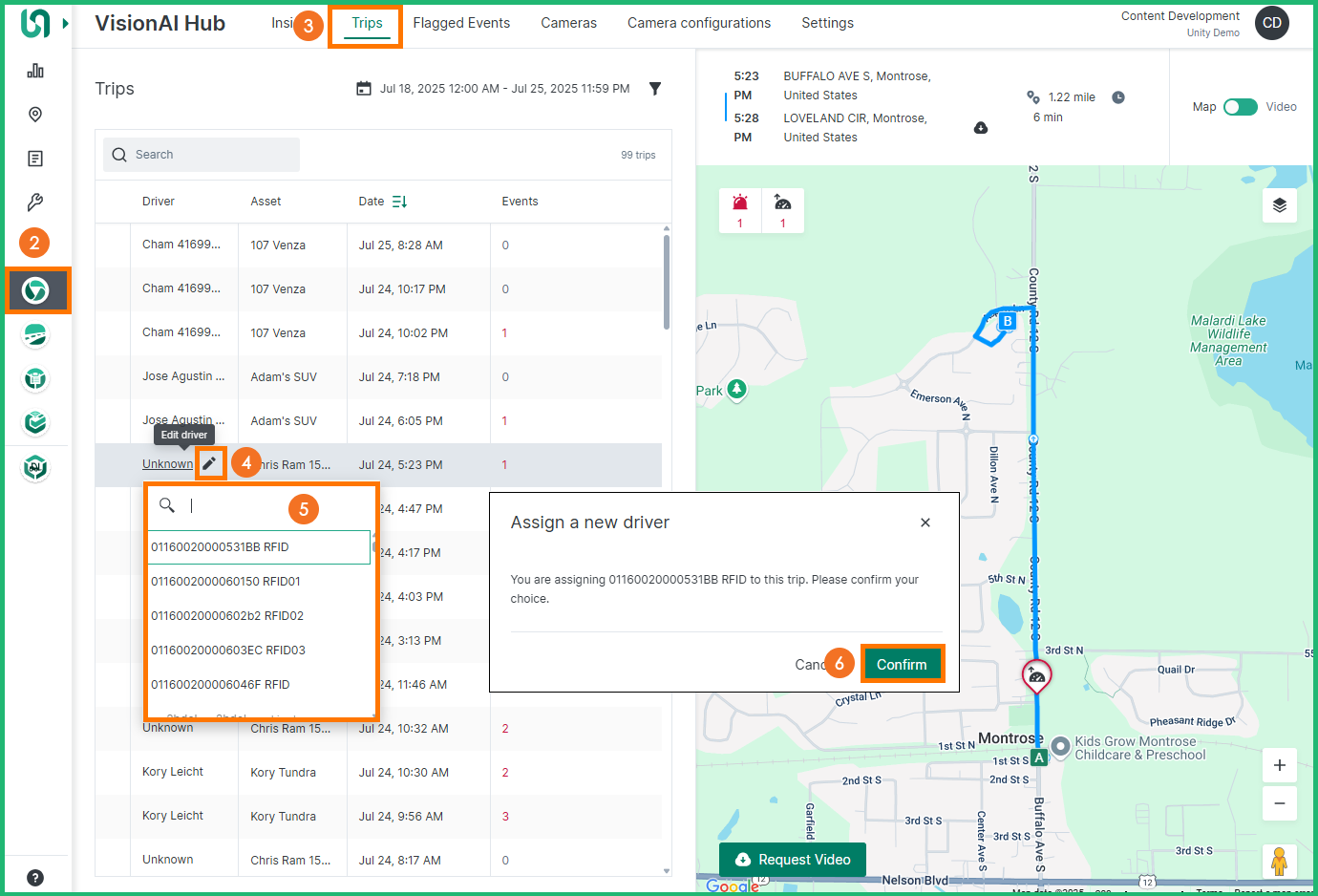Image resolution: width=1318 pixels, height=896 pixels.
Task: Click the Request Video button
Action: point(792,859)
